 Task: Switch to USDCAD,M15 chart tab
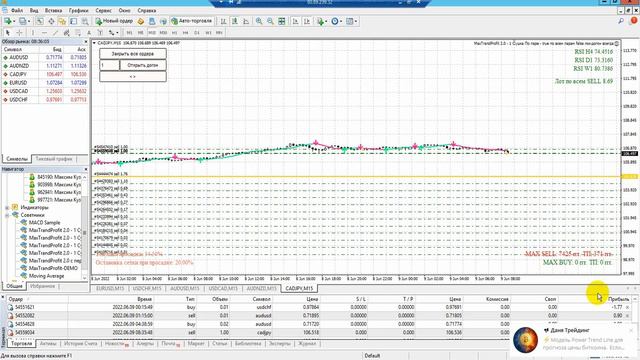[223, 288]
